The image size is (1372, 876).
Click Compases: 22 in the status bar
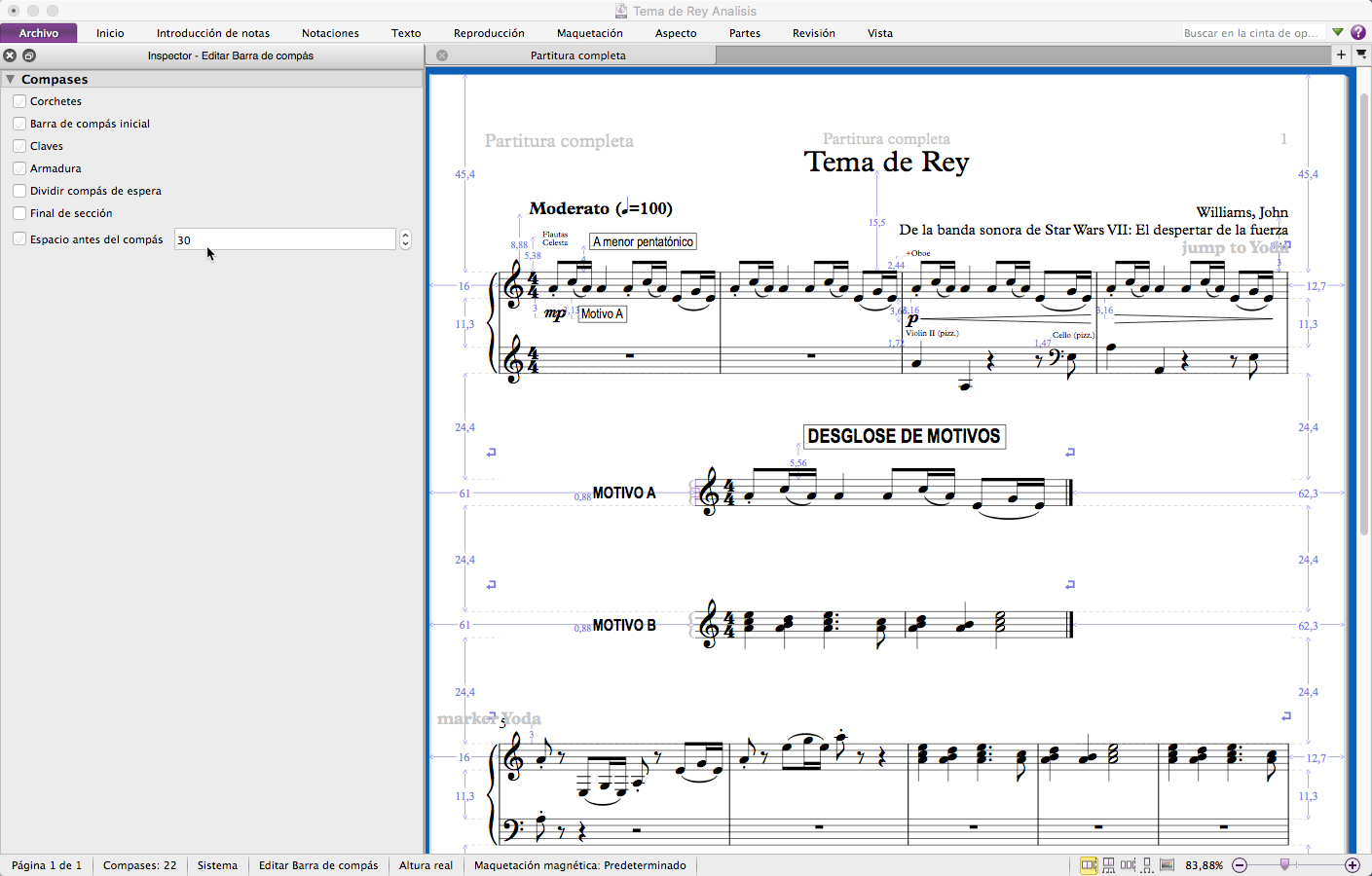[x=140, y=865]
